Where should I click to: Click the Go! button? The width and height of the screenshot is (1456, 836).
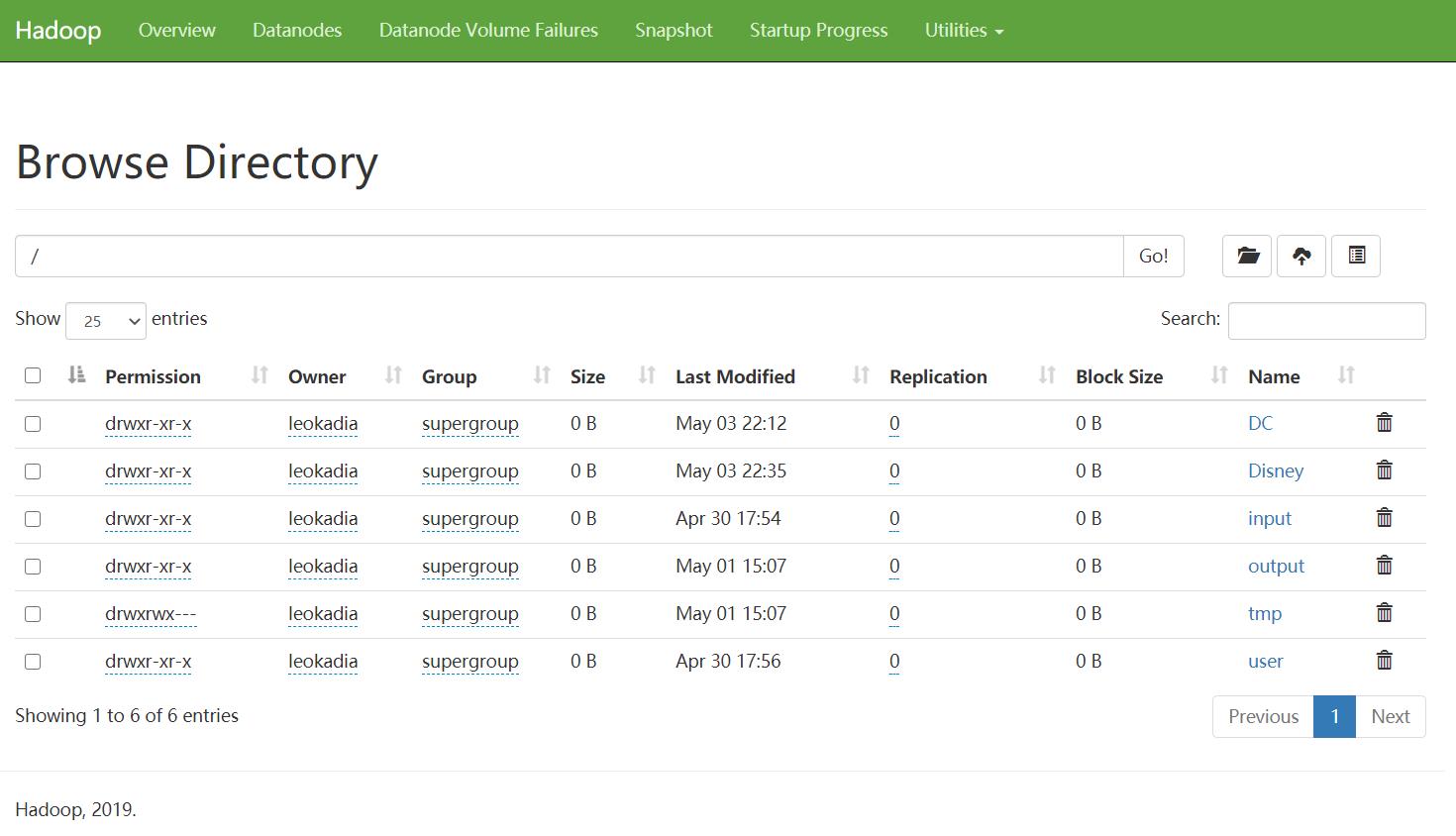(x=1154, y=256)
